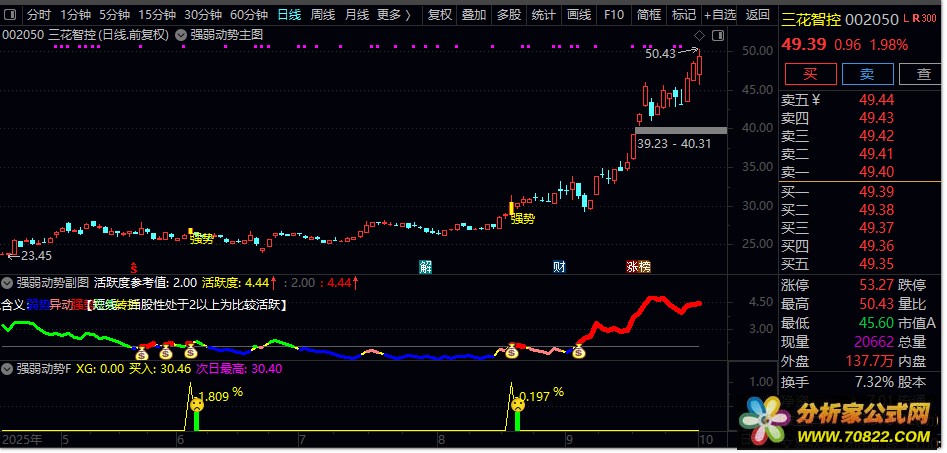Open the 涨榜 marker
The image size is (947, 453).
(x=638, y=266)
